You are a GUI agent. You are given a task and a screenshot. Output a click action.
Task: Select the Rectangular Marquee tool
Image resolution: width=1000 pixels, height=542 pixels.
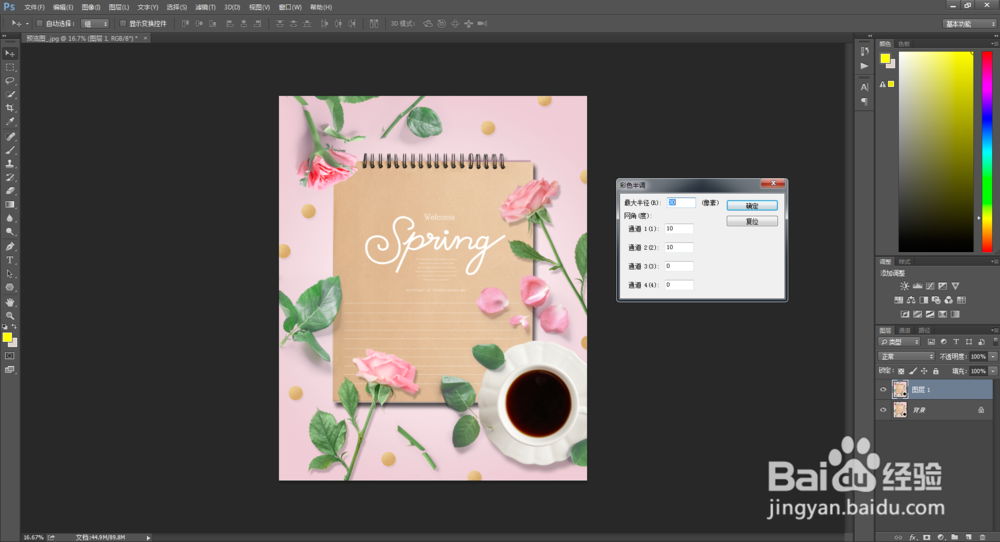10,67
